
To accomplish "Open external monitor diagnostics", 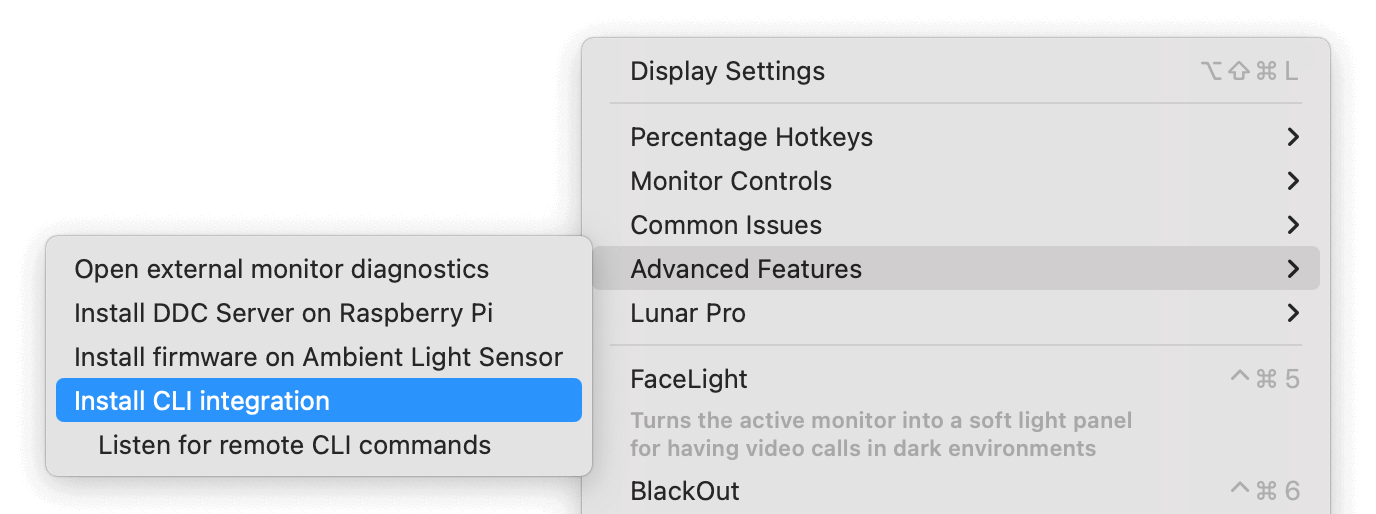I will 319,269.
